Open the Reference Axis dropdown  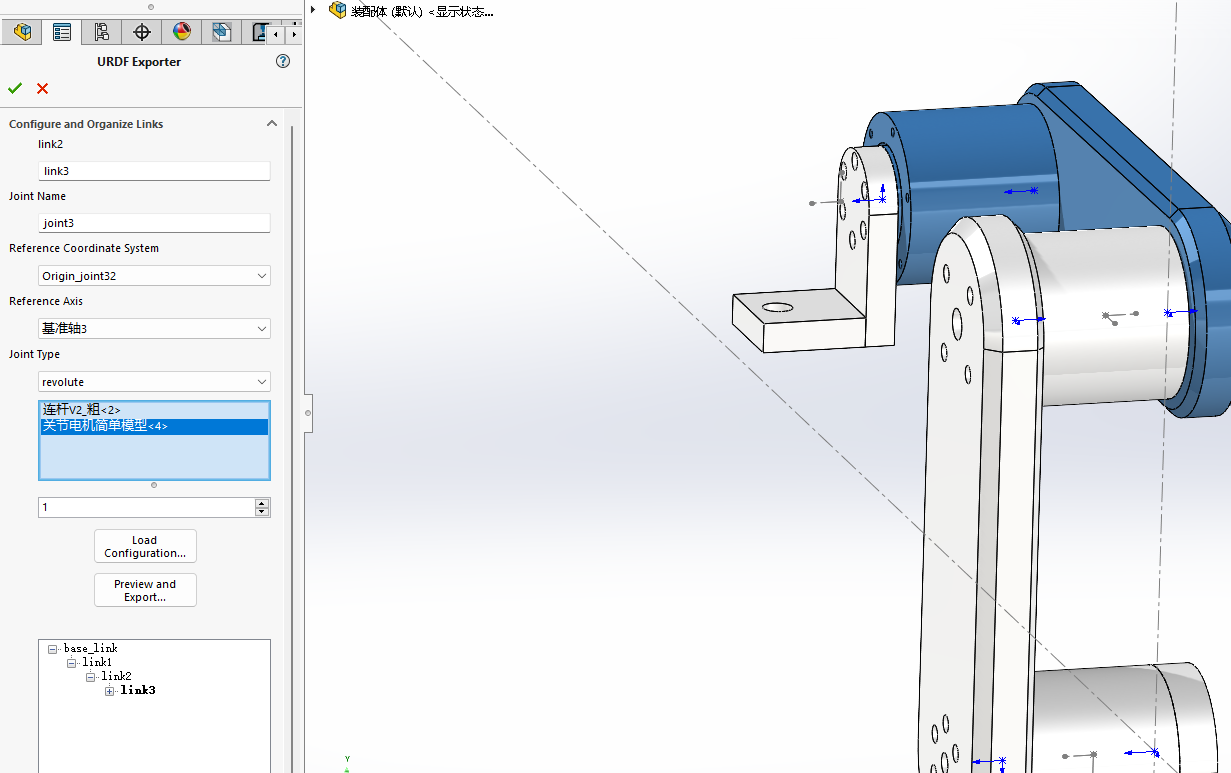[x=154, y=328]
